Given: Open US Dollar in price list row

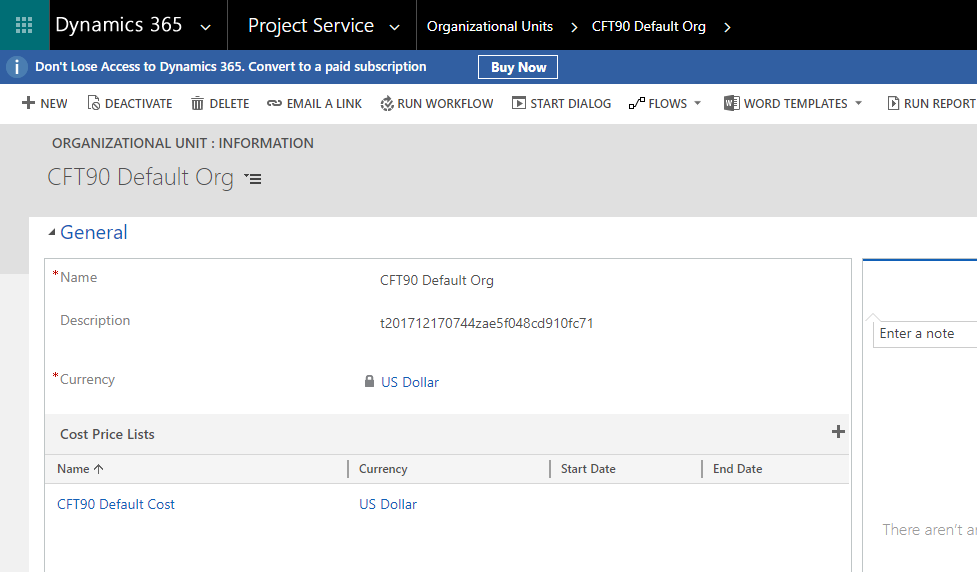Looking at the screenshot, I should click(388, 505).
